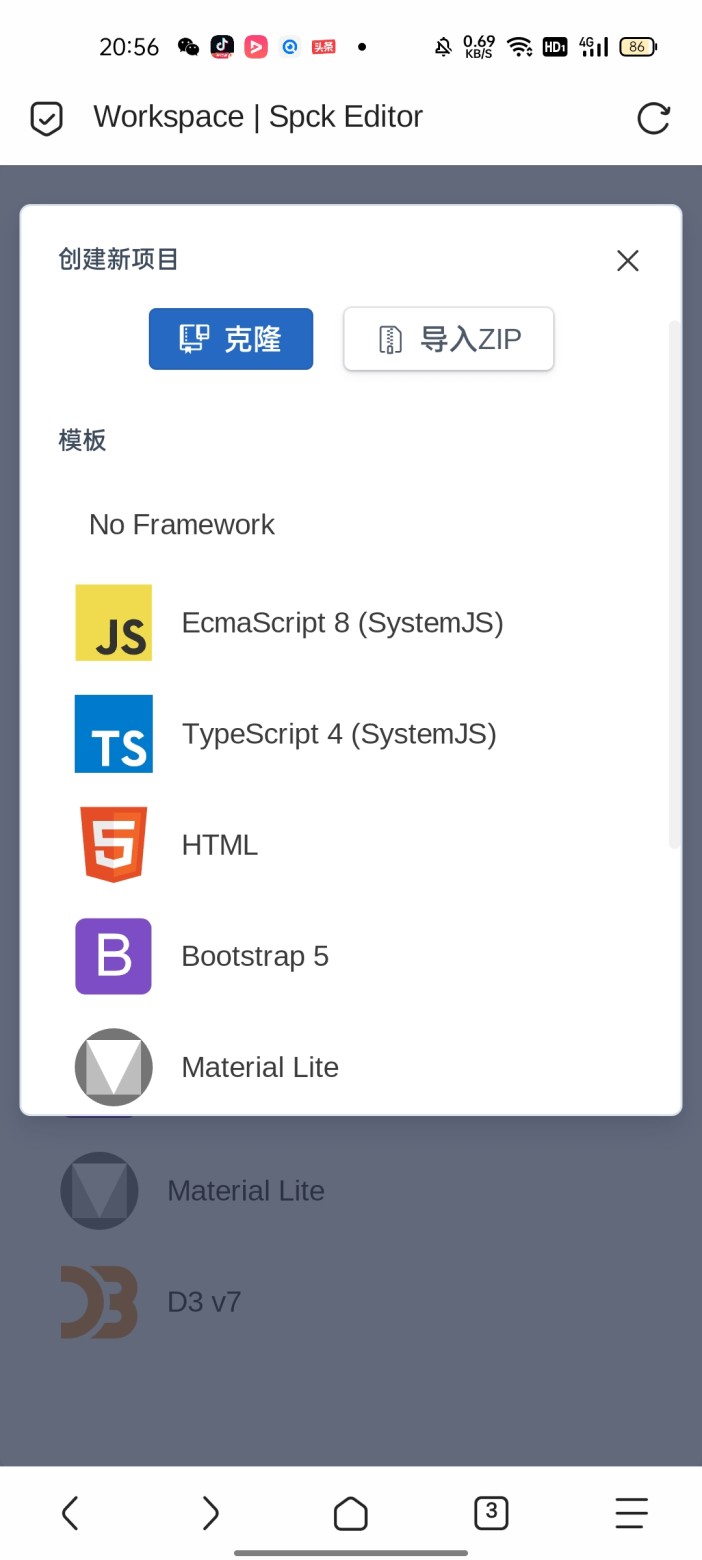The width and height of the screenshot is (702, 1560).
Task: Select Material Lite label in dialog
Action: pyautogui.click(x=260, y=1067)
